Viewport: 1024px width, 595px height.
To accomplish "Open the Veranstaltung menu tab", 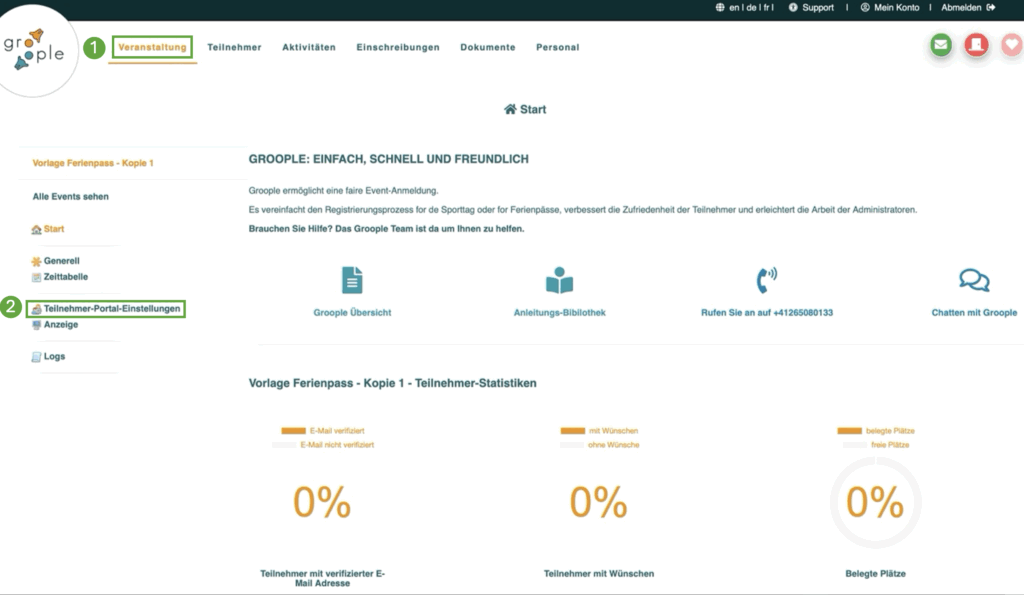I will coord(152,47).
